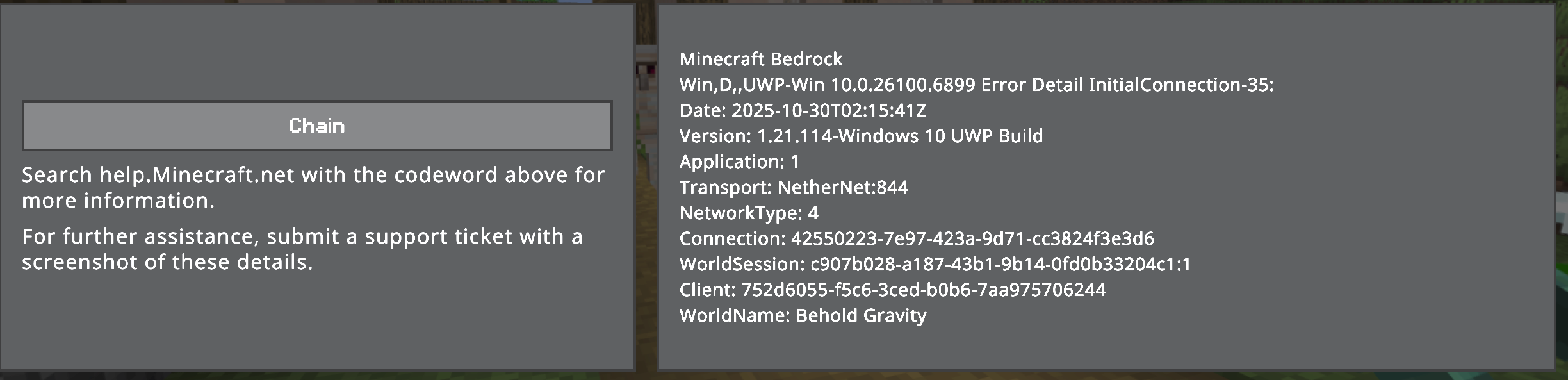
Task: Select the Connection ID starting with 42550223
Action: (x=972, y=238)
